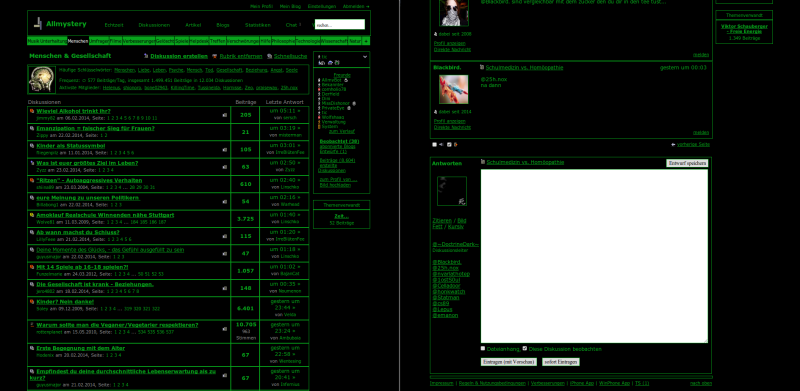
Task: Toggle the Dateianhang checkbox
Action: 483,348
